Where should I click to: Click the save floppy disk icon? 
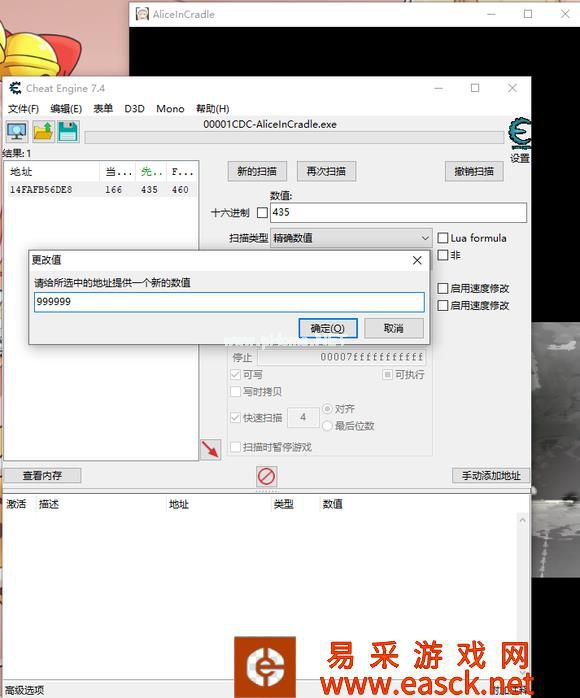click(68, 132)
